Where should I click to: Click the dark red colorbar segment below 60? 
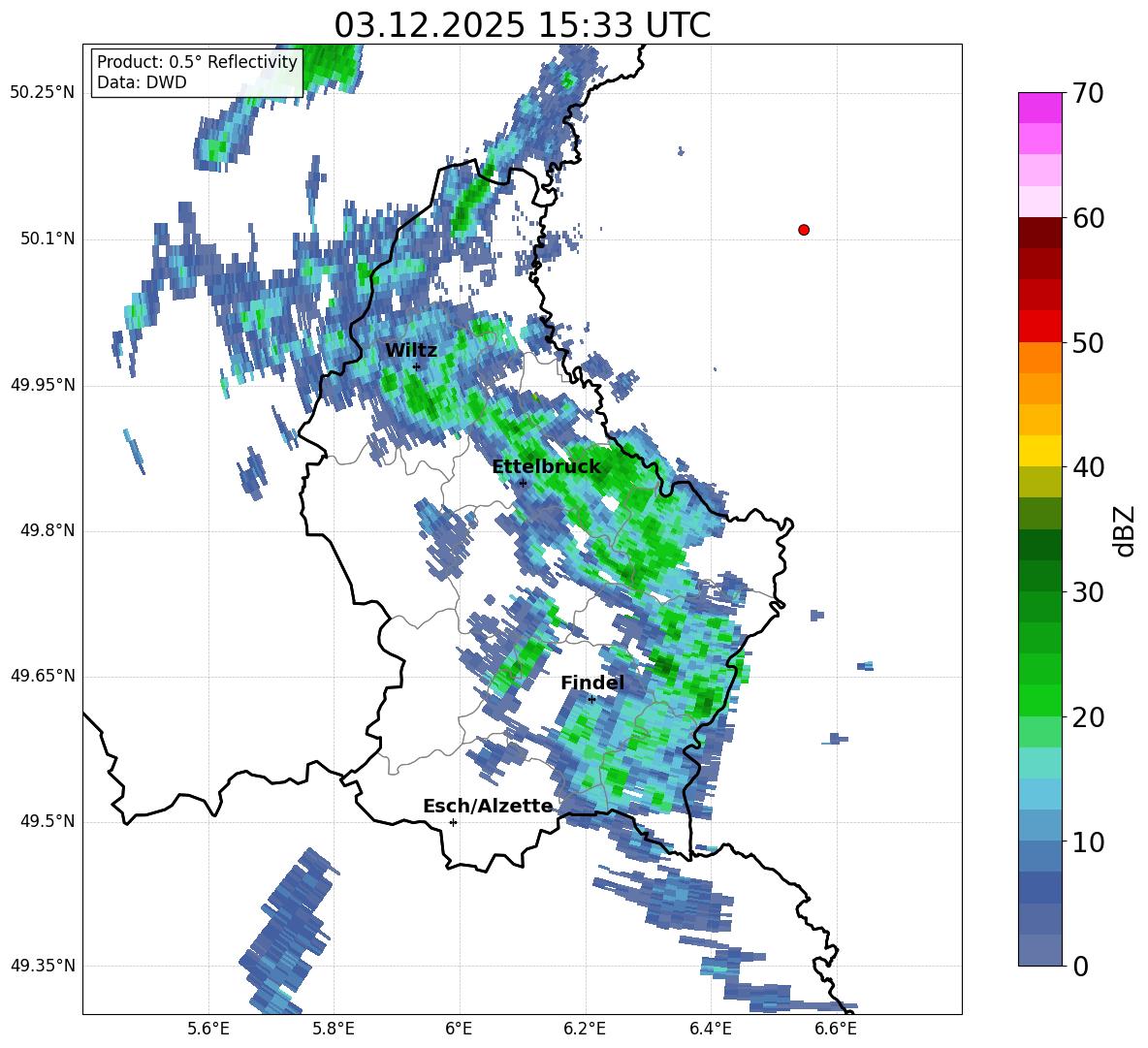(x=1039, y=233)
